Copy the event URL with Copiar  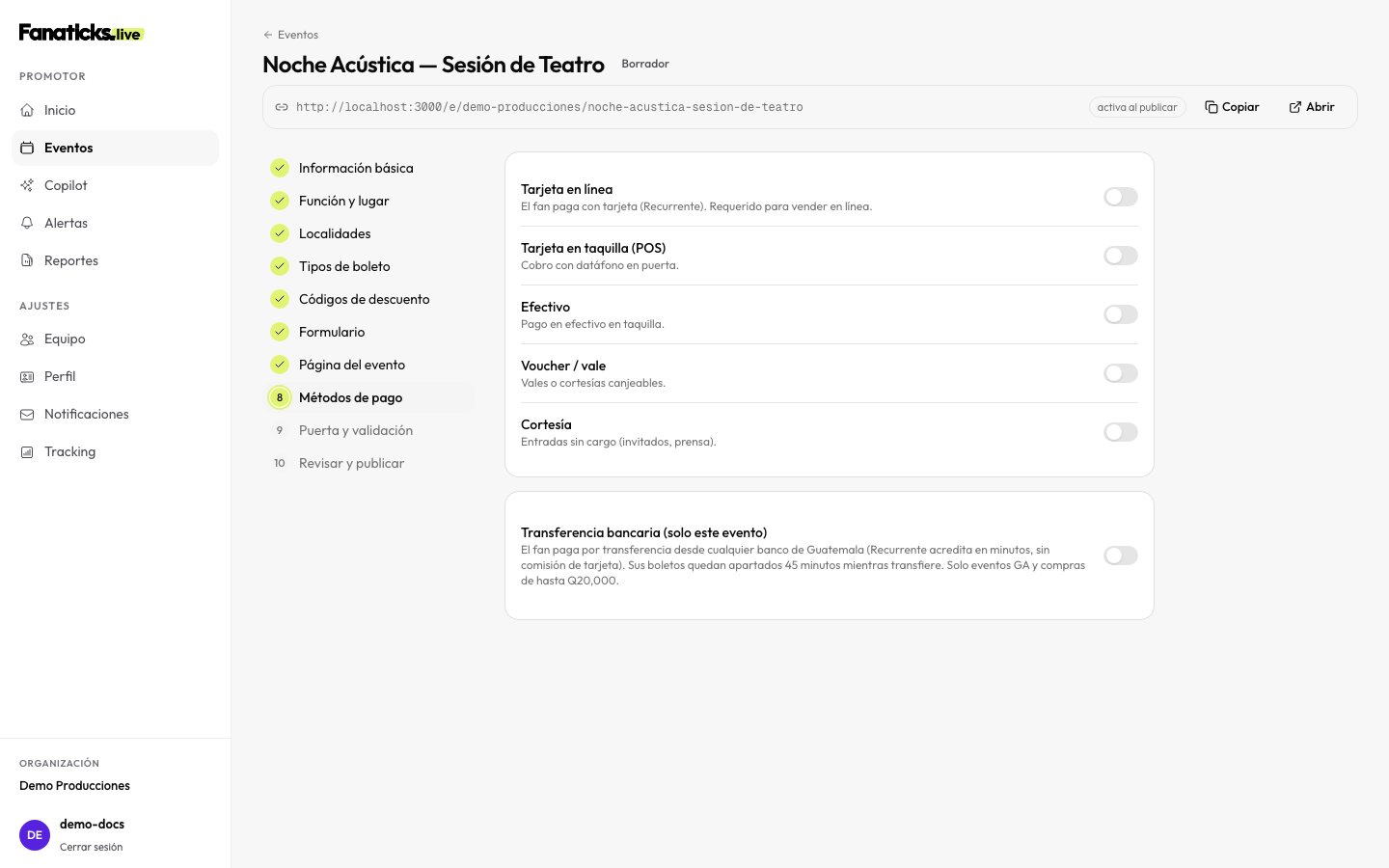tap(1232, 107)
